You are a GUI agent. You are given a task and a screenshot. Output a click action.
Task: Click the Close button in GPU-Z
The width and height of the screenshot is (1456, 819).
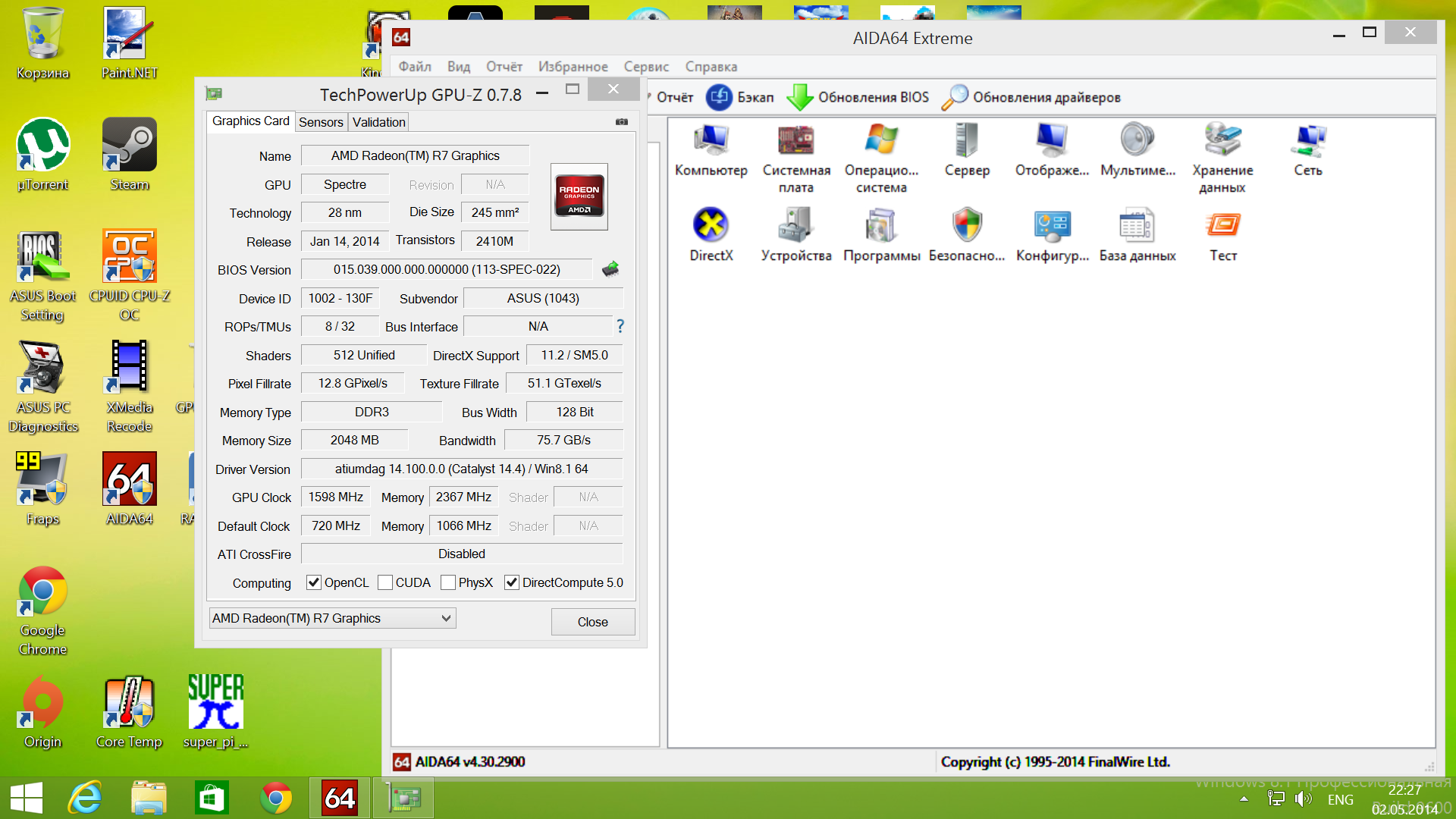click(593, 622)
